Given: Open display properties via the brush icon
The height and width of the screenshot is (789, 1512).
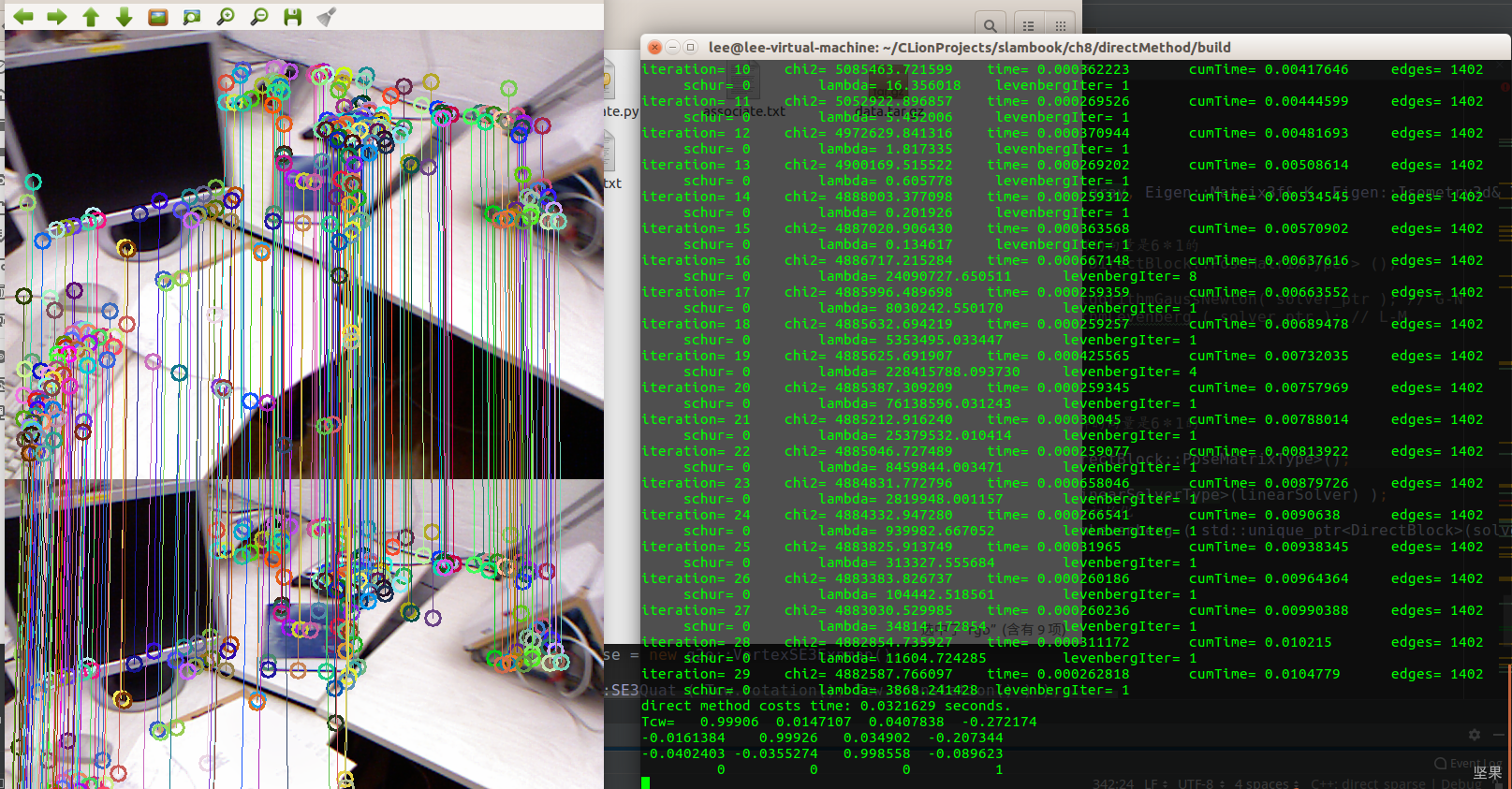Looking at the screenshot, I should pyautogui.click(x=326, y=17).
